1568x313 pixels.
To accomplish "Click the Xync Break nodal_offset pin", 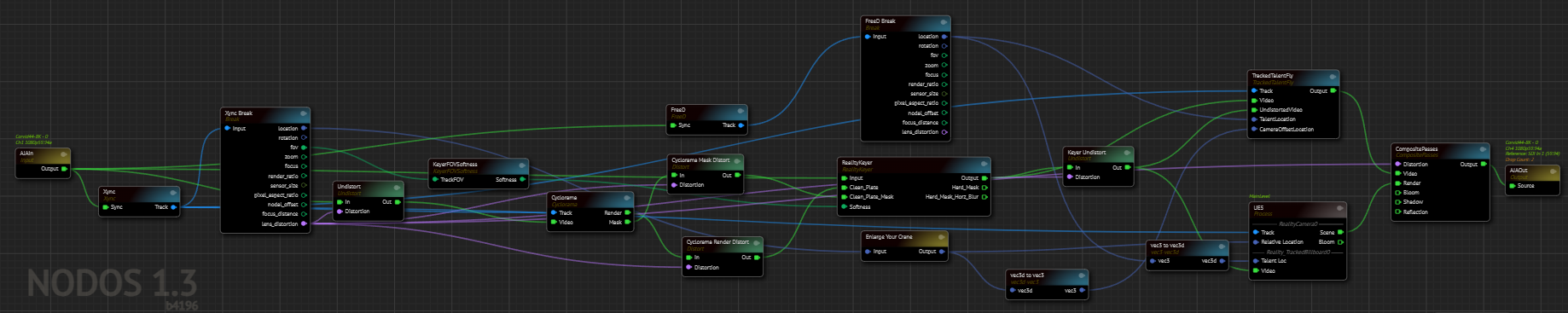I will click(x=304, y=205).
